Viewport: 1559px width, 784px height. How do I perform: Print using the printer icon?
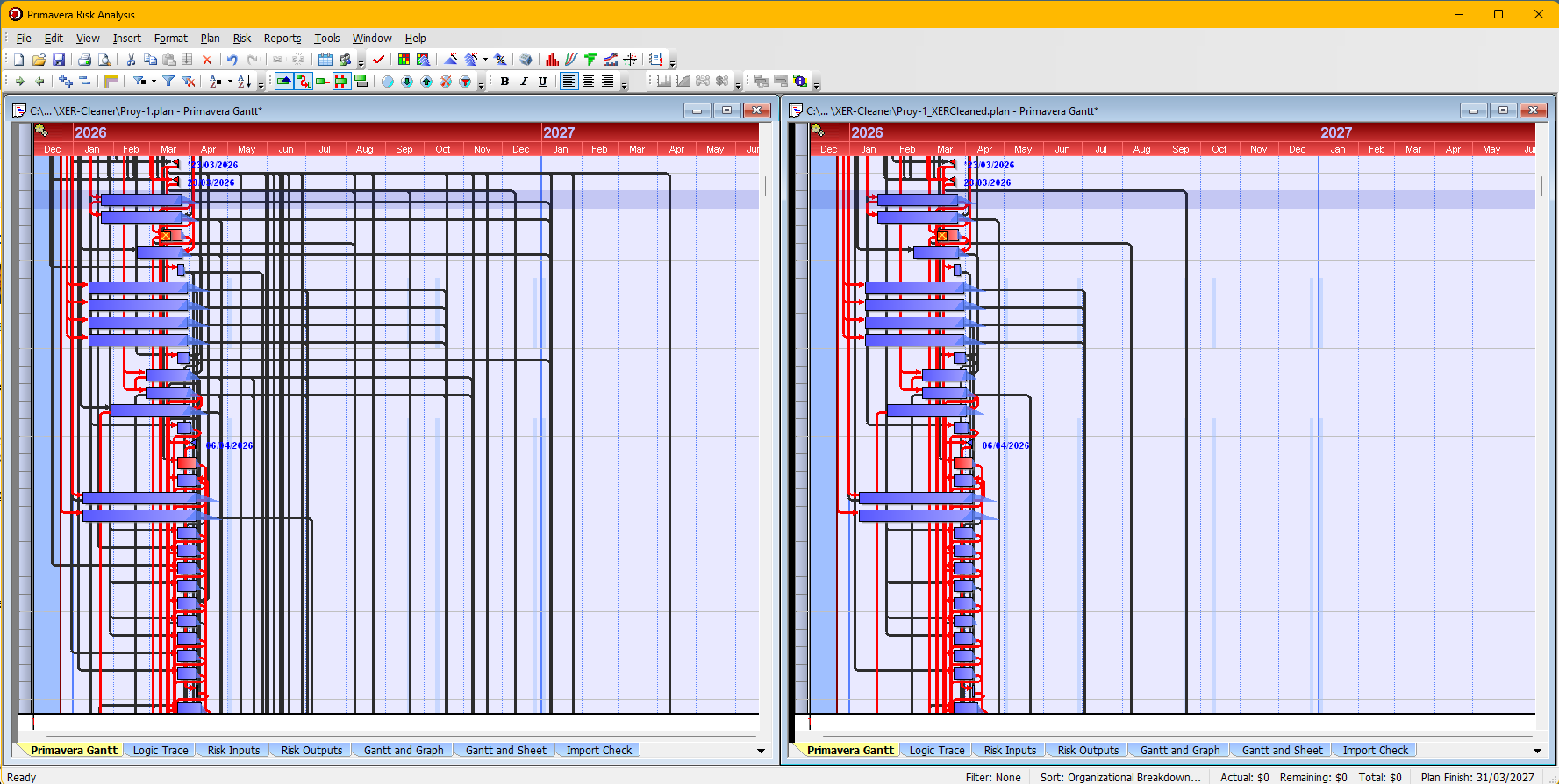click(84, 60)
